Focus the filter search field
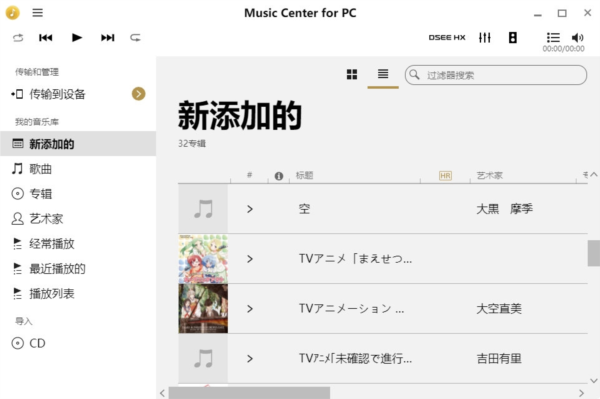The height and width of the screenshot is (399, 600). tap(496, 75)
